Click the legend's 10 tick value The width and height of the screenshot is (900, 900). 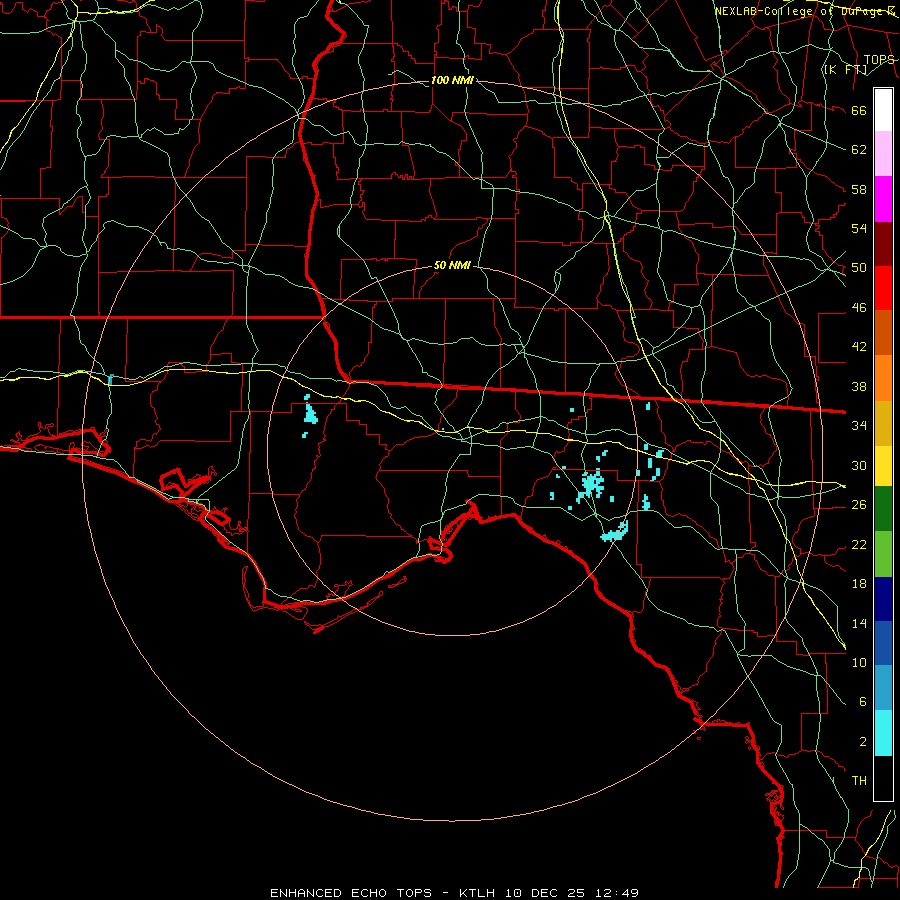coord(859,662)
